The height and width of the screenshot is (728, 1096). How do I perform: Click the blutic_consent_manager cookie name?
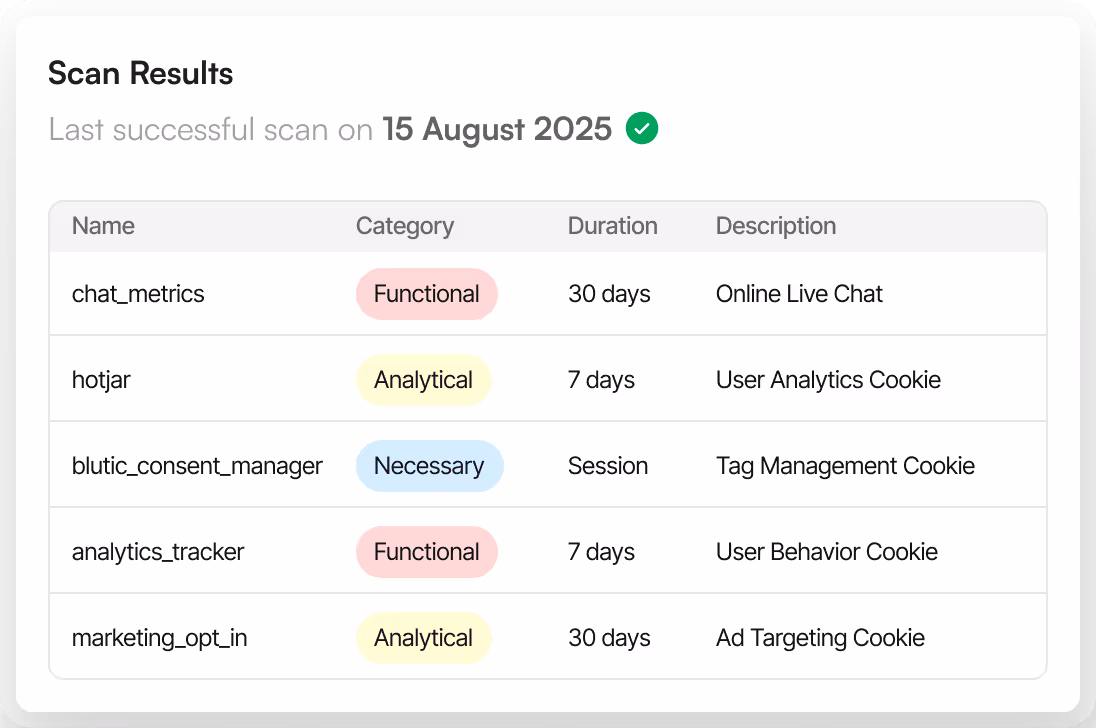point(197,466)
